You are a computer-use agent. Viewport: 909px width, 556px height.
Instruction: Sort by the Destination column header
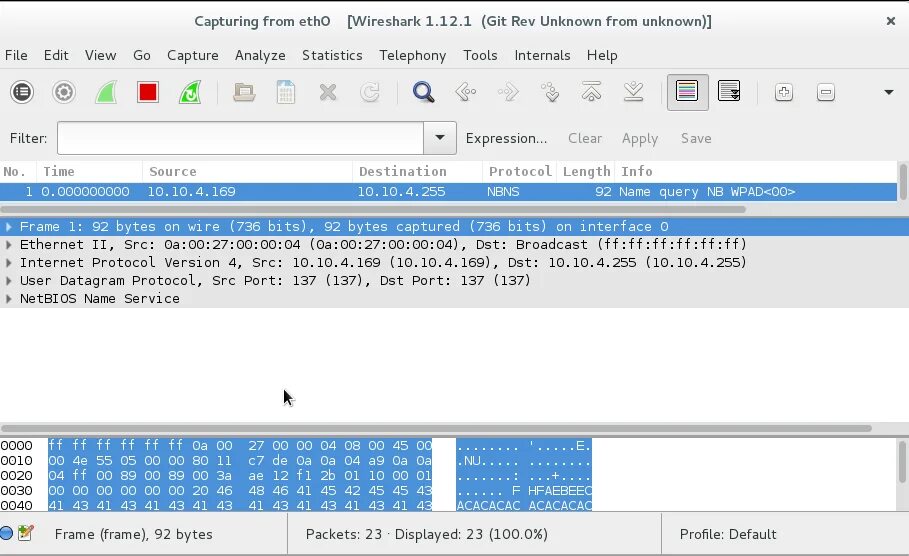coord(417,172)
